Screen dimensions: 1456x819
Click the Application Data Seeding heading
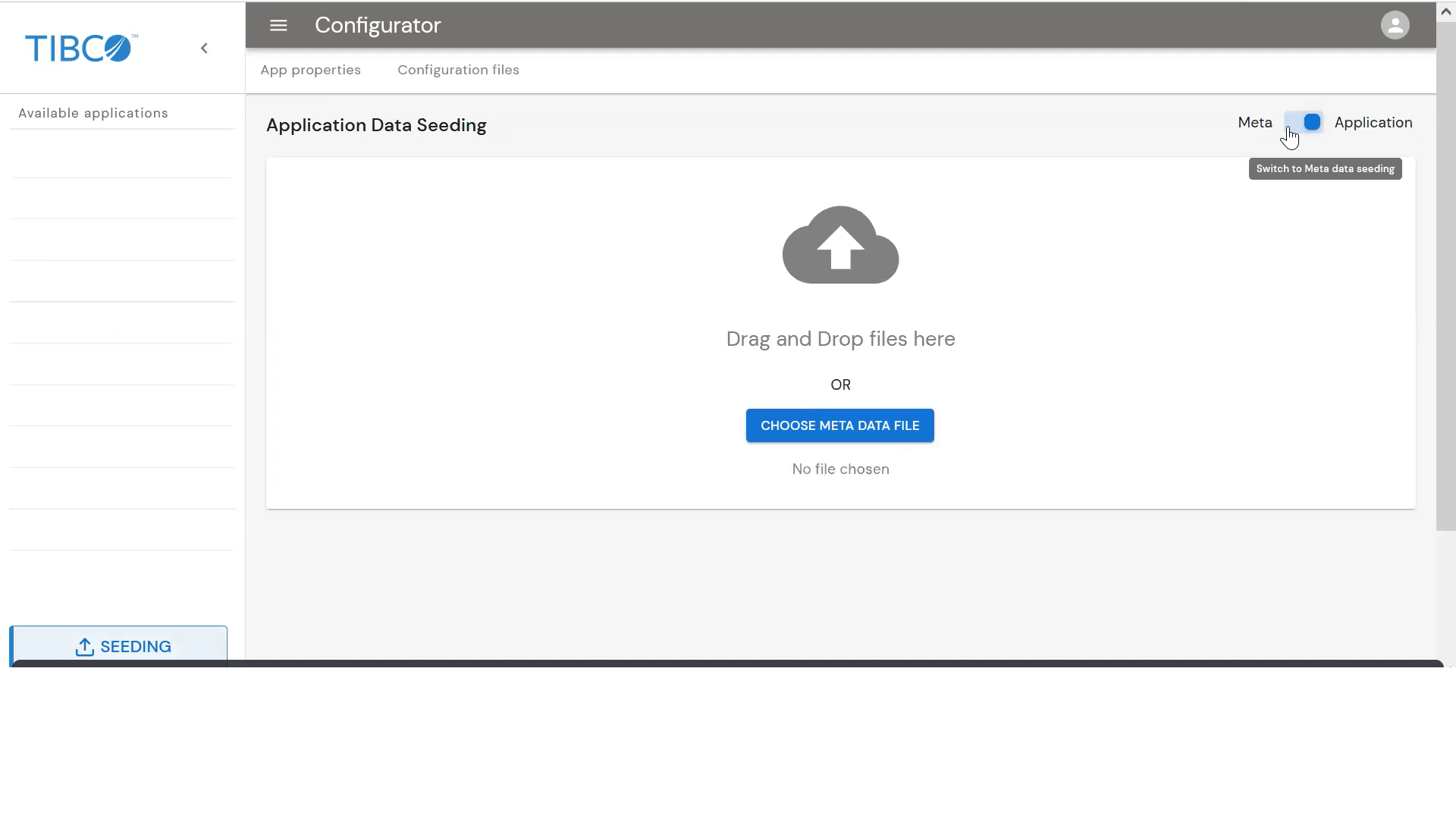pos(376,125)
